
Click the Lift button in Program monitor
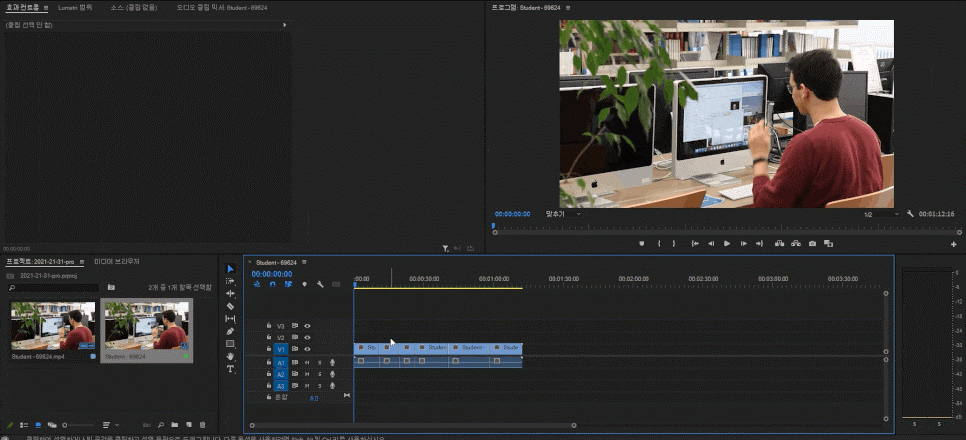779,243
